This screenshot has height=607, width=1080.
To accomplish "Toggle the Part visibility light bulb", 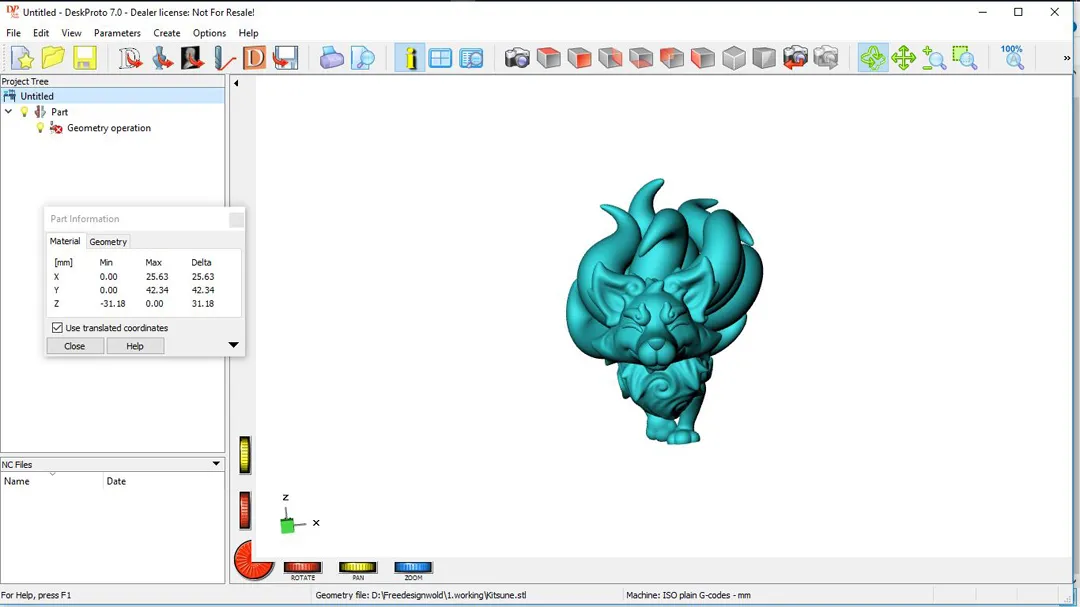I will [x=24, y=112].
